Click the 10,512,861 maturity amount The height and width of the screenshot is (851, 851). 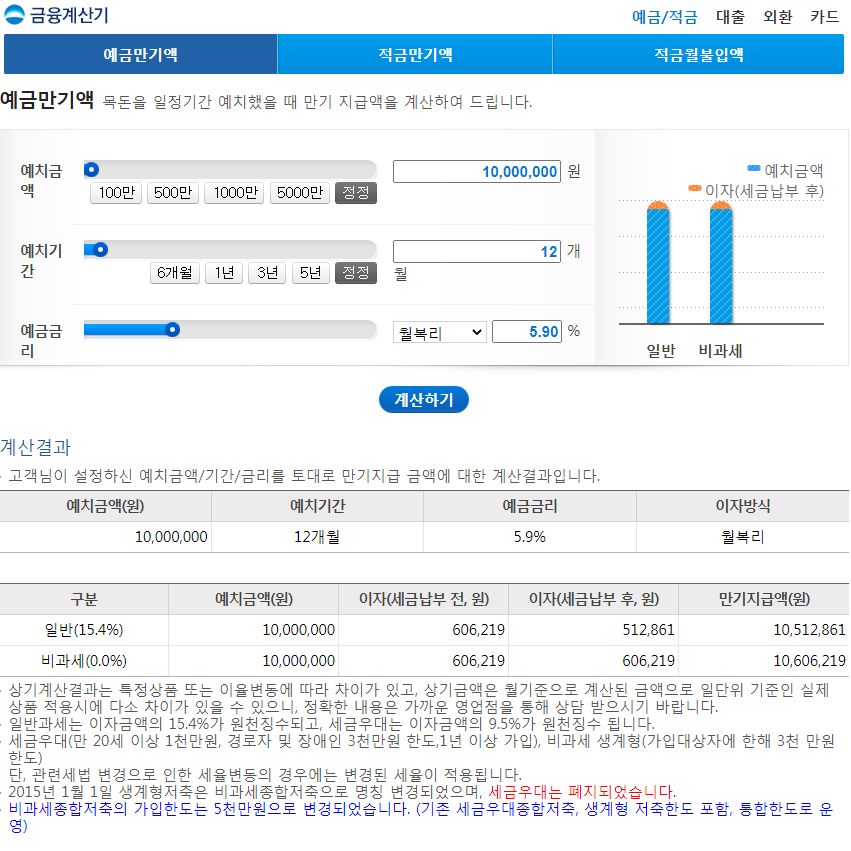click(x=809, y=630)
